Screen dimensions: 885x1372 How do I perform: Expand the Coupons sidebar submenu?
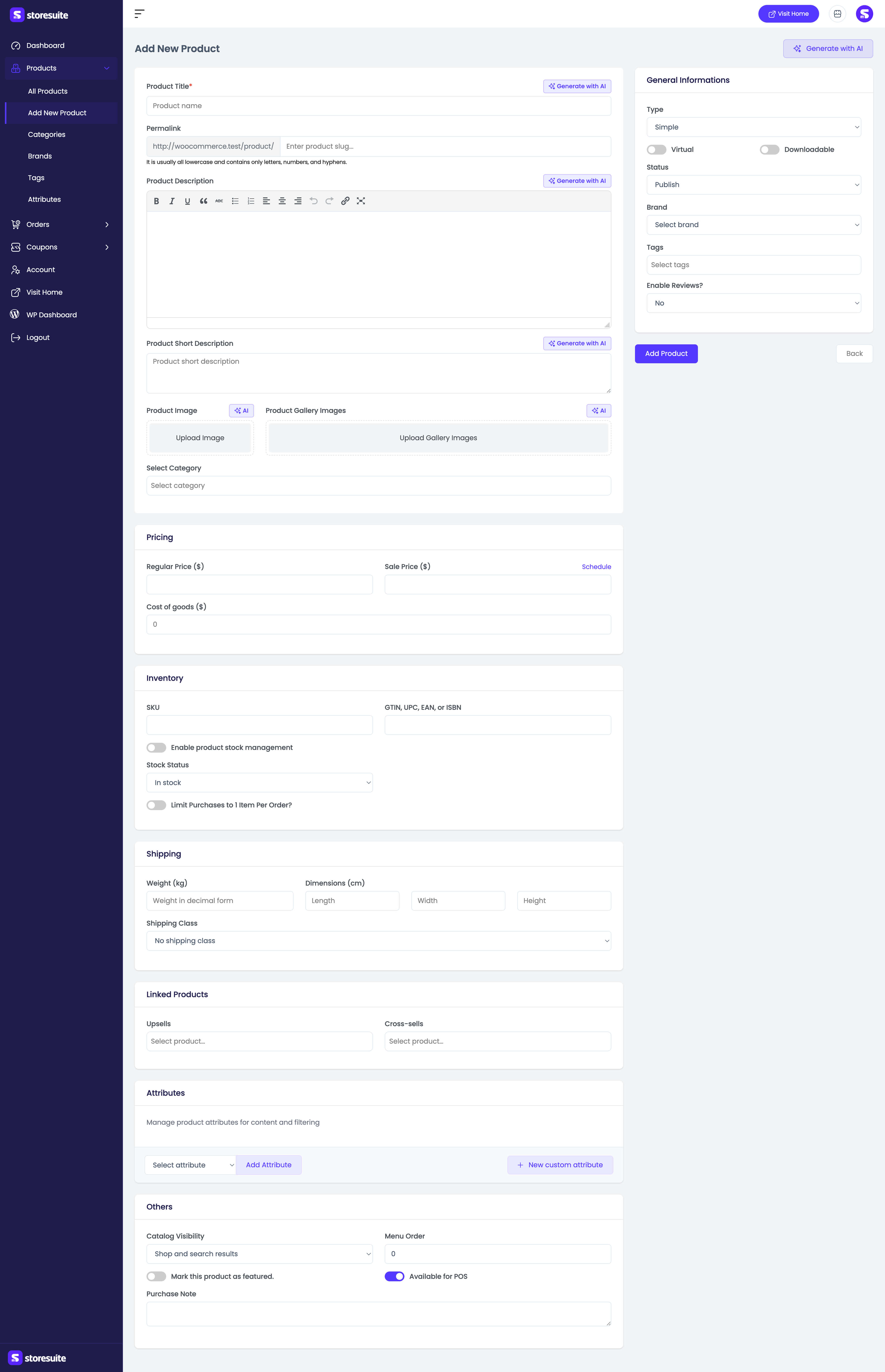pos(61,248)
